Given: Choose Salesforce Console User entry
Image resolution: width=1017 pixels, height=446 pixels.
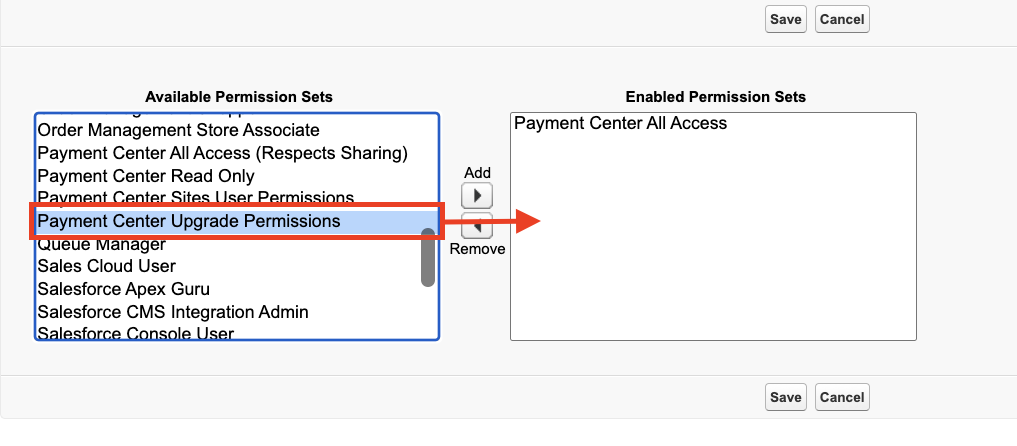Looking at the screenshot, I should point(135,333).
